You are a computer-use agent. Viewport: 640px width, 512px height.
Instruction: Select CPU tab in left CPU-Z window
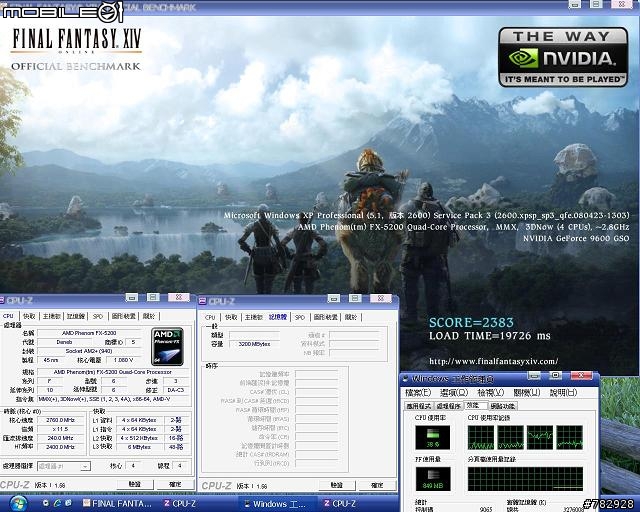click(8, 316)
